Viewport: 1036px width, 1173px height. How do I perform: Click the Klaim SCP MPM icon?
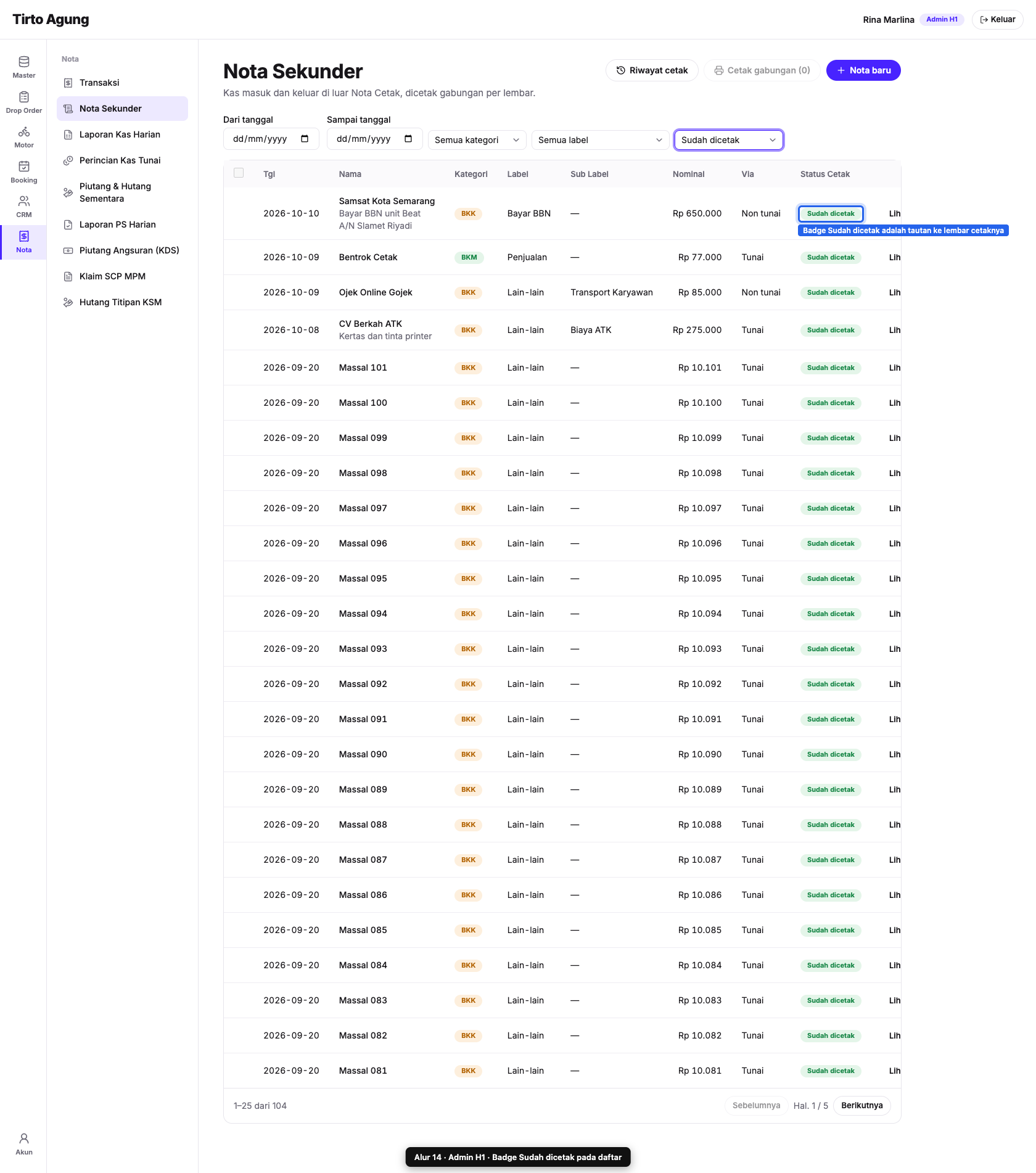click(68, 276)
